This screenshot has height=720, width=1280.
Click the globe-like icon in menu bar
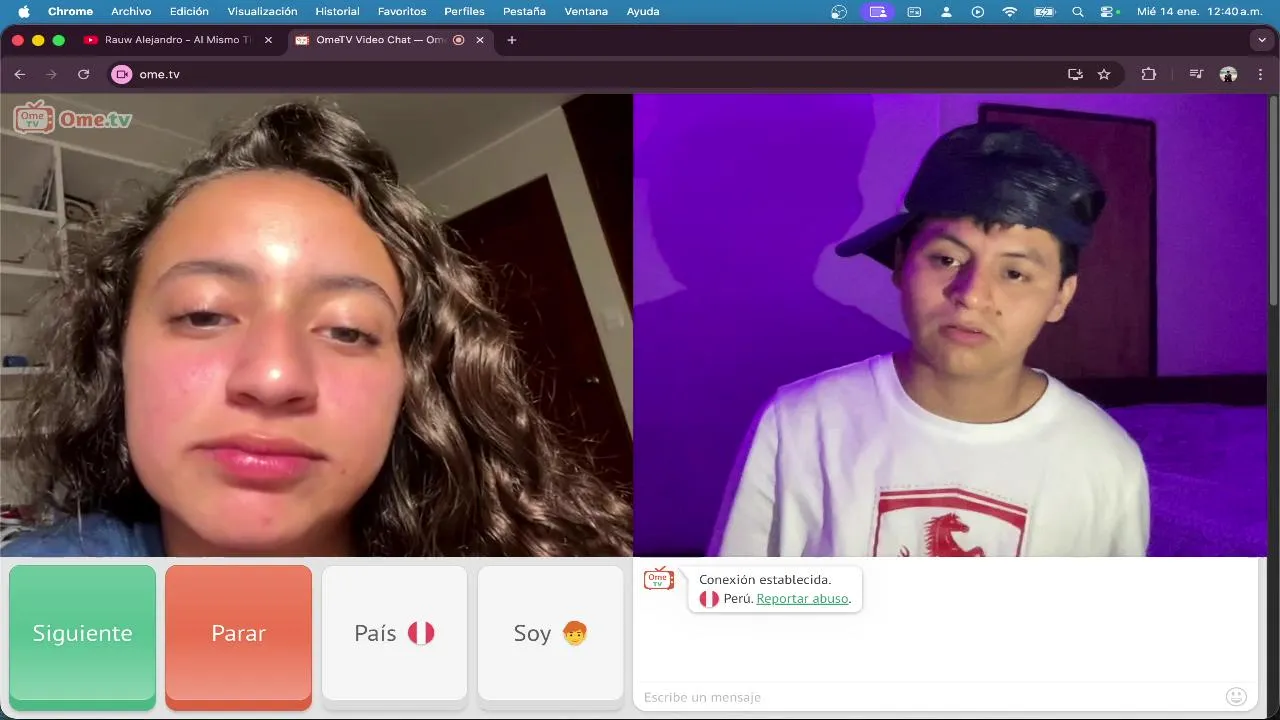(x=839, y=12)
